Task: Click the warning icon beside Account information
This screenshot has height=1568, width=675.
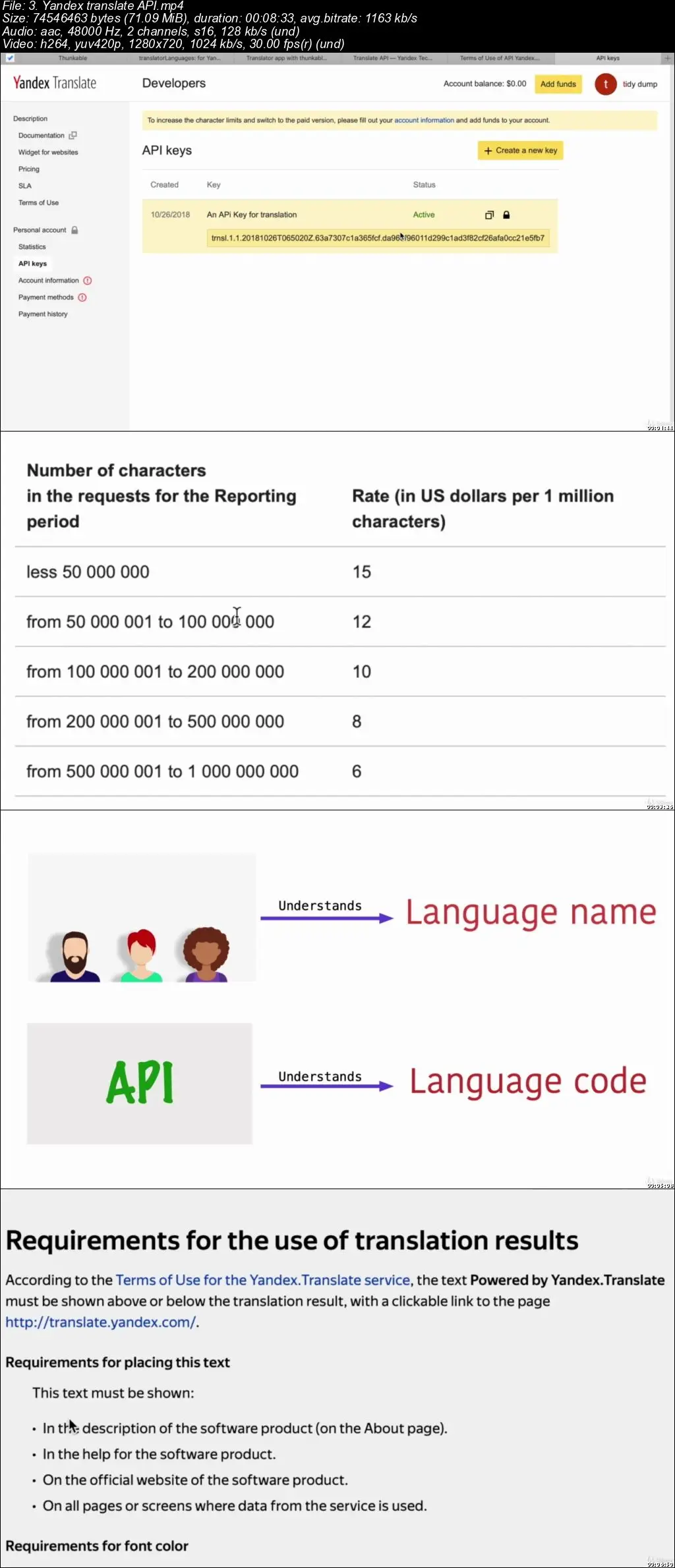Action: pos(88,281)
